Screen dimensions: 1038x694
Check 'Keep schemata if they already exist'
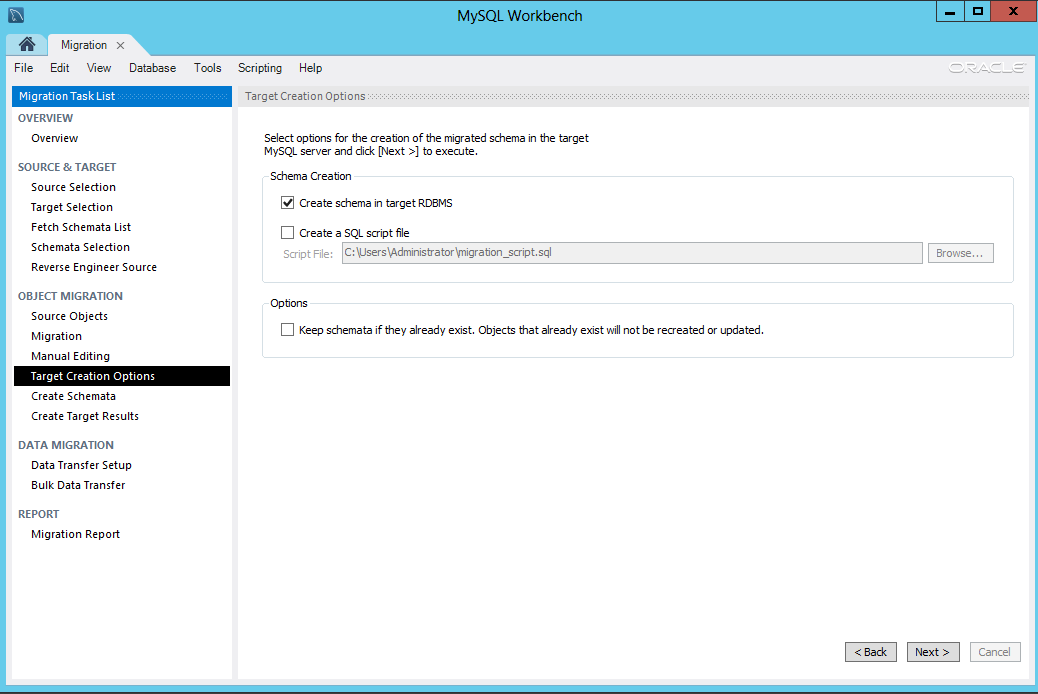coord(288,329)
